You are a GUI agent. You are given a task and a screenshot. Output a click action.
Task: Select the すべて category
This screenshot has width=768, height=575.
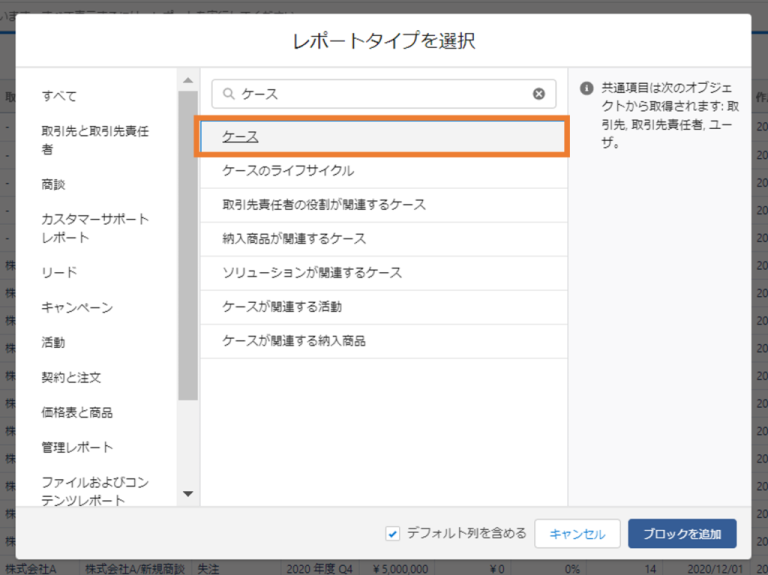click(59, 96)
